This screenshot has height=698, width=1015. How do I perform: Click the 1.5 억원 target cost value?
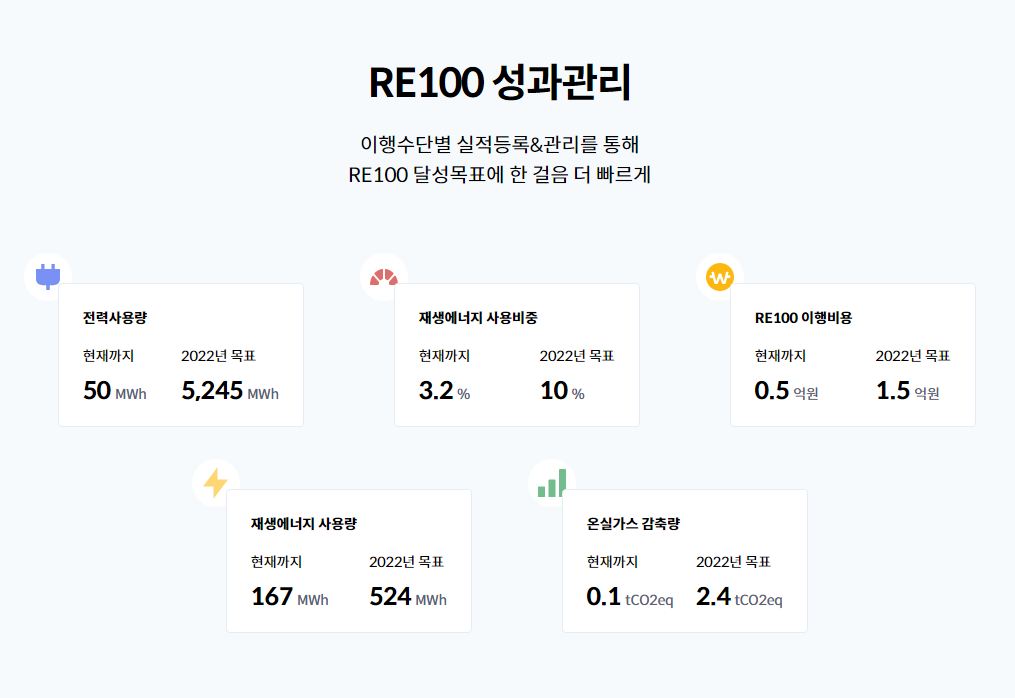tap(907, 391)
